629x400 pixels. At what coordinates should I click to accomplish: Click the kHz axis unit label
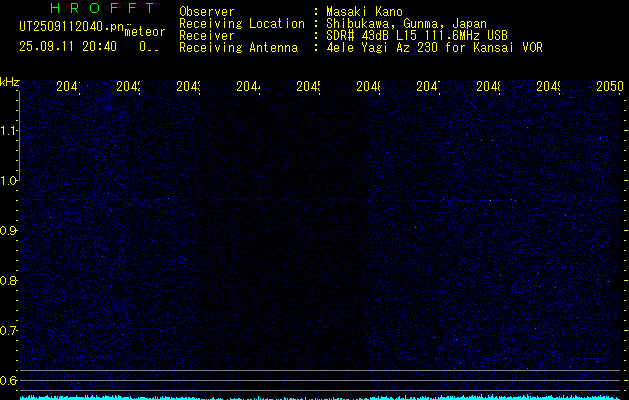pyautogui.click(x=9, y=83)
